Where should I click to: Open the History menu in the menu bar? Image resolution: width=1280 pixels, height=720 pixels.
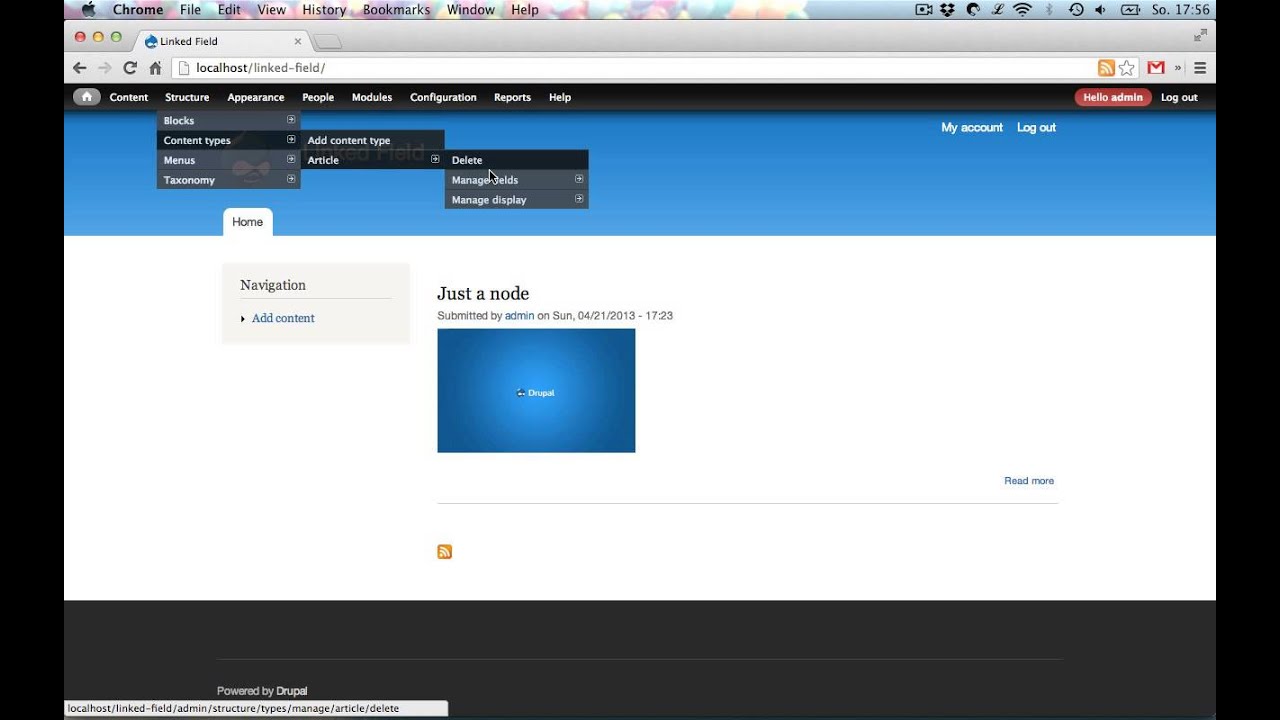324,10
